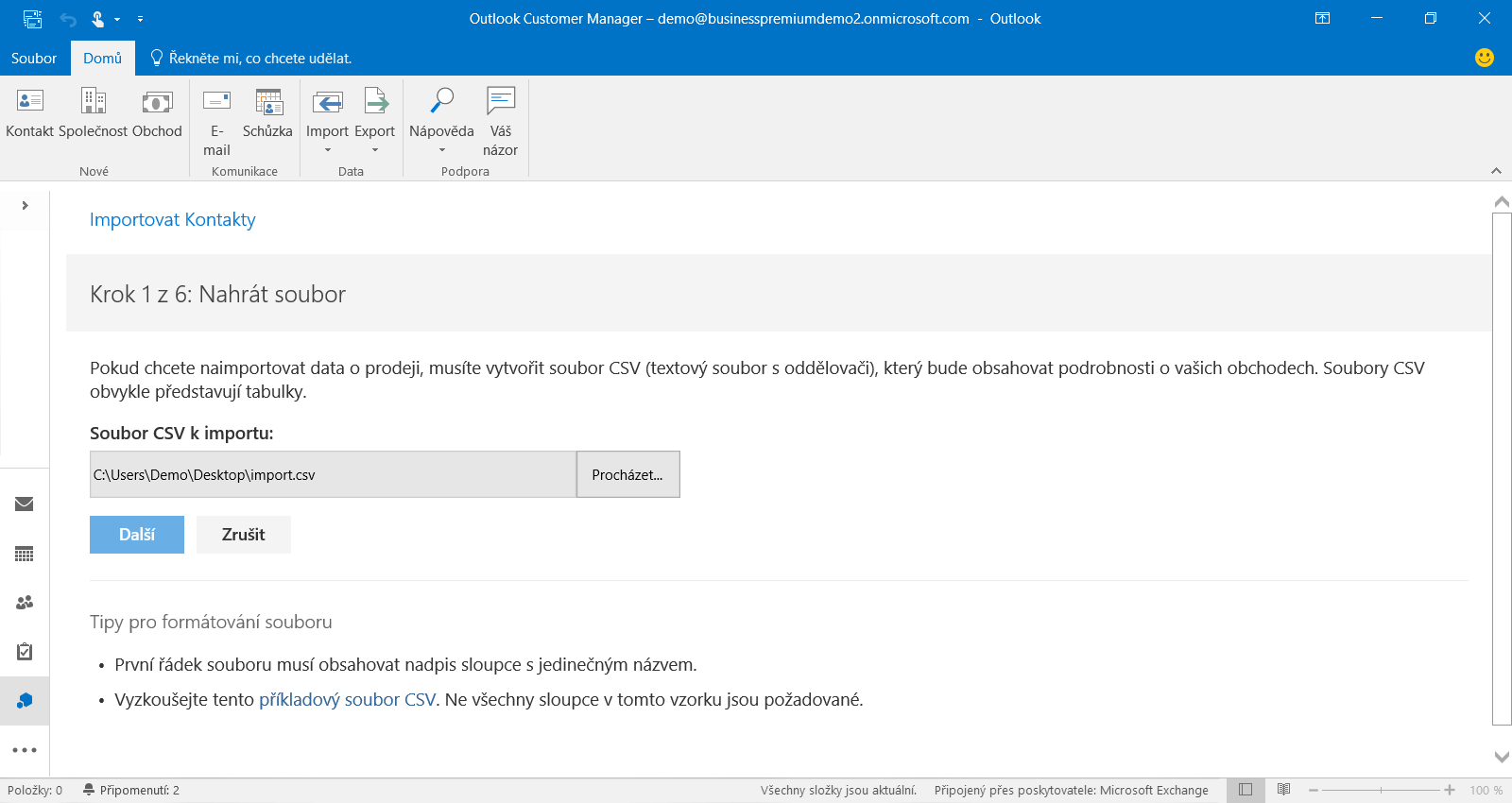This screenshot has height=803, width=1512.
Task: Click Připomenutí: 2 reminders in status bar
Action: (131, 790)
